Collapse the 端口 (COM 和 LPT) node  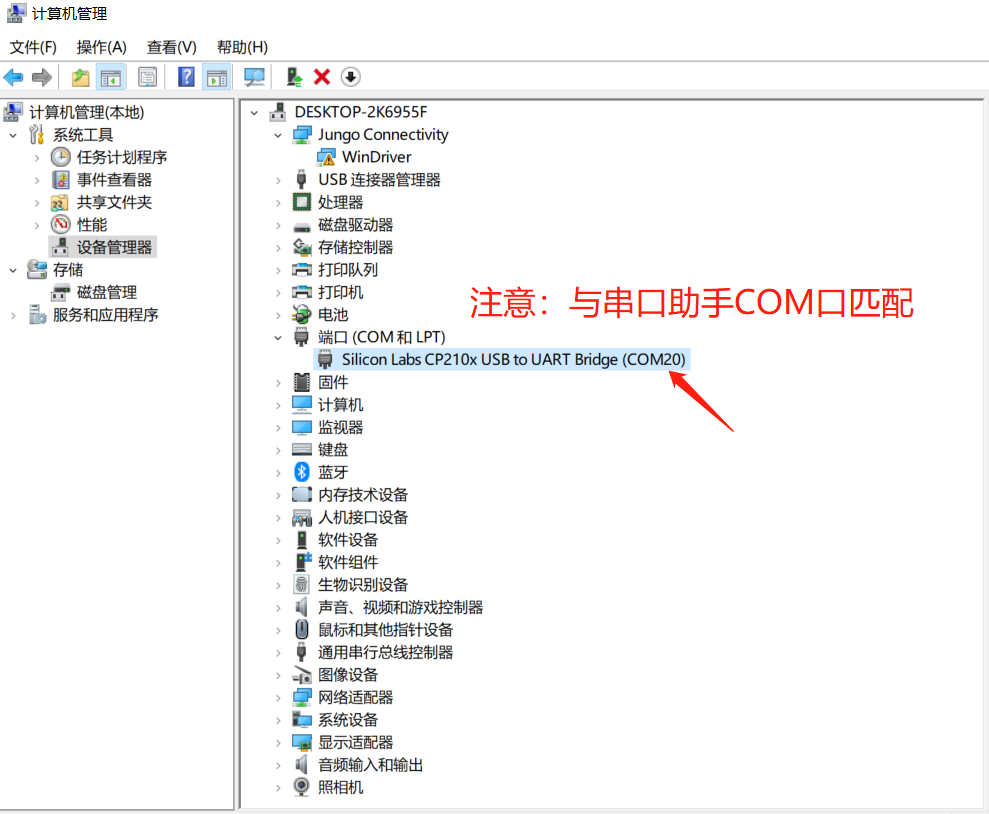pyautogui.click(x=279, y=338)
